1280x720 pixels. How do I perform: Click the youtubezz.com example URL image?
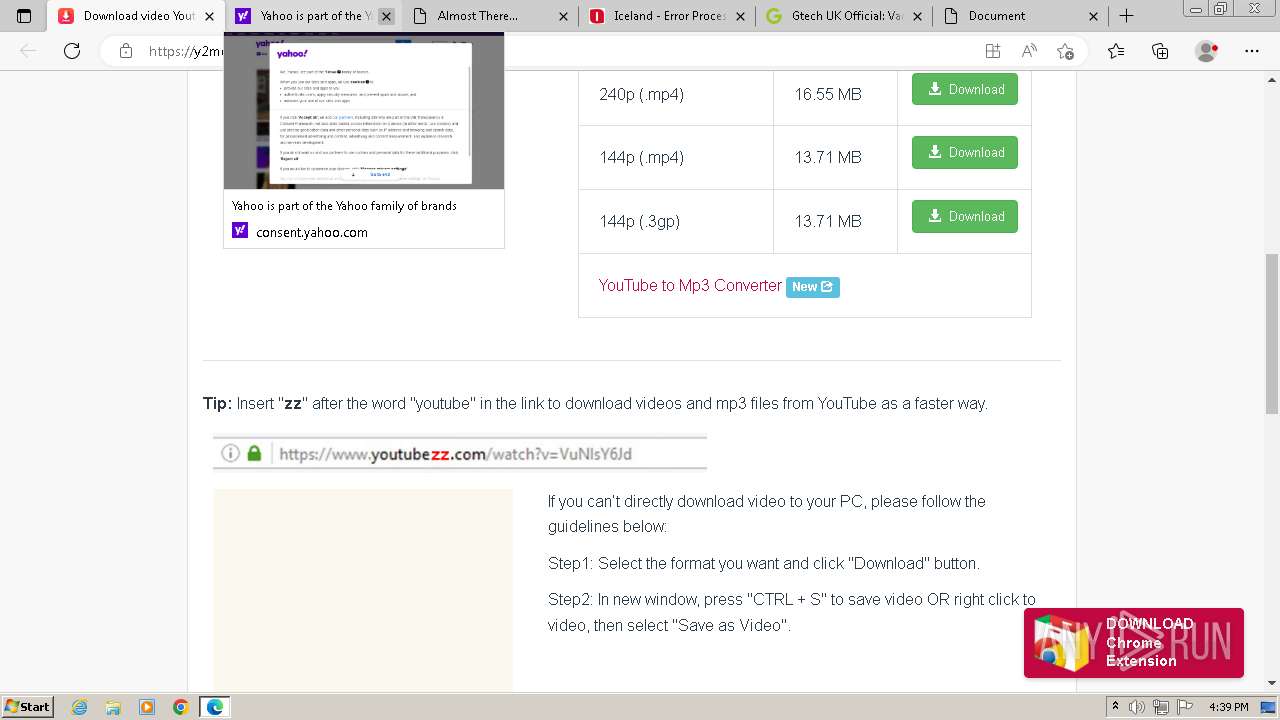[x=460, y=453]
